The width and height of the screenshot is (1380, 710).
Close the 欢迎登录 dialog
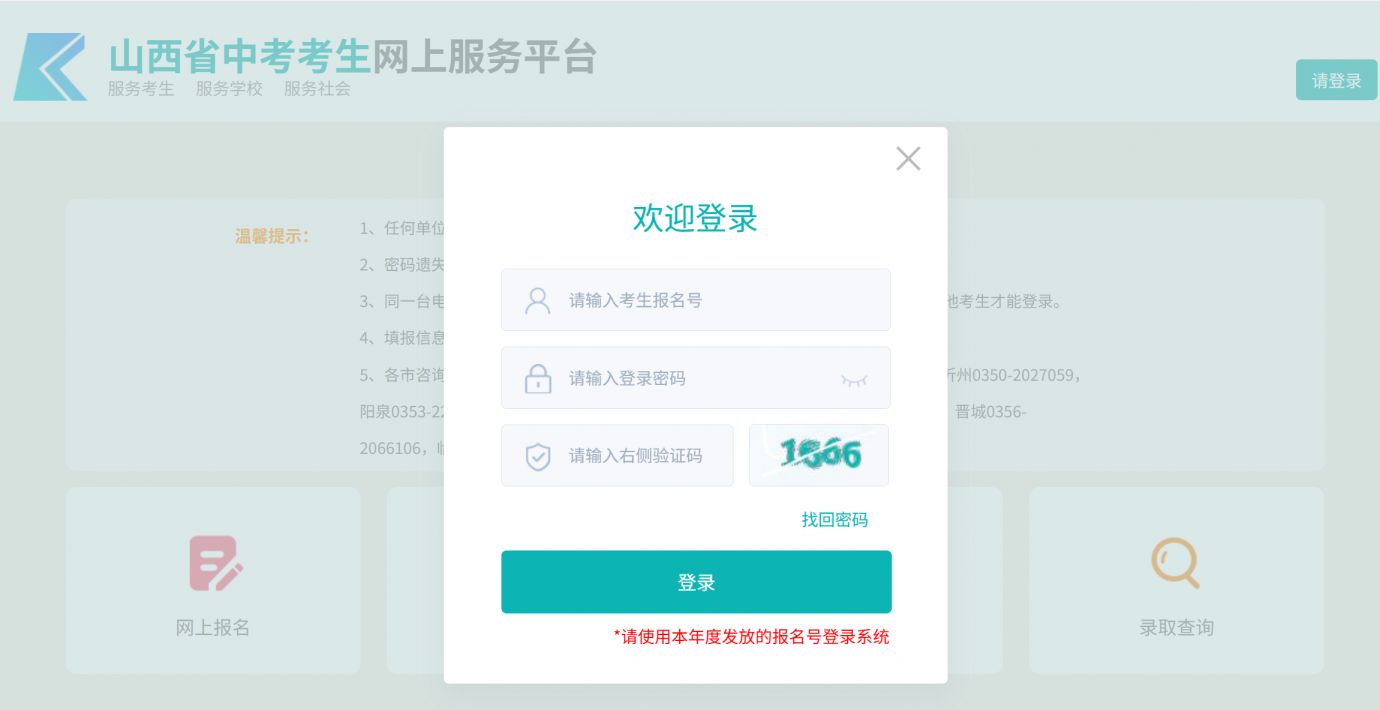pyautogui.click(x=907, y=158)
